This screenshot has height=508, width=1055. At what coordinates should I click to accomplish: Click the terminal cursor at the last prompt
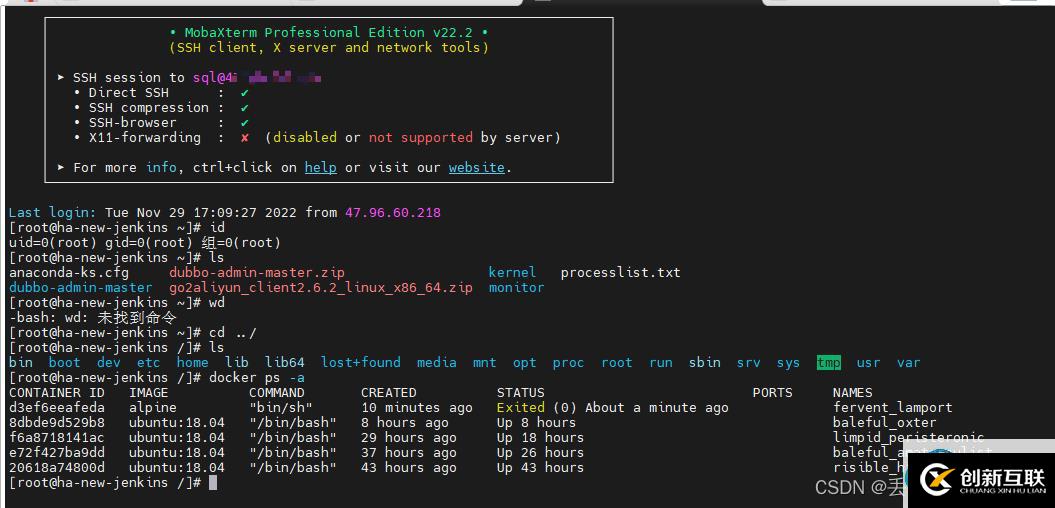click(x=213, y=483)
